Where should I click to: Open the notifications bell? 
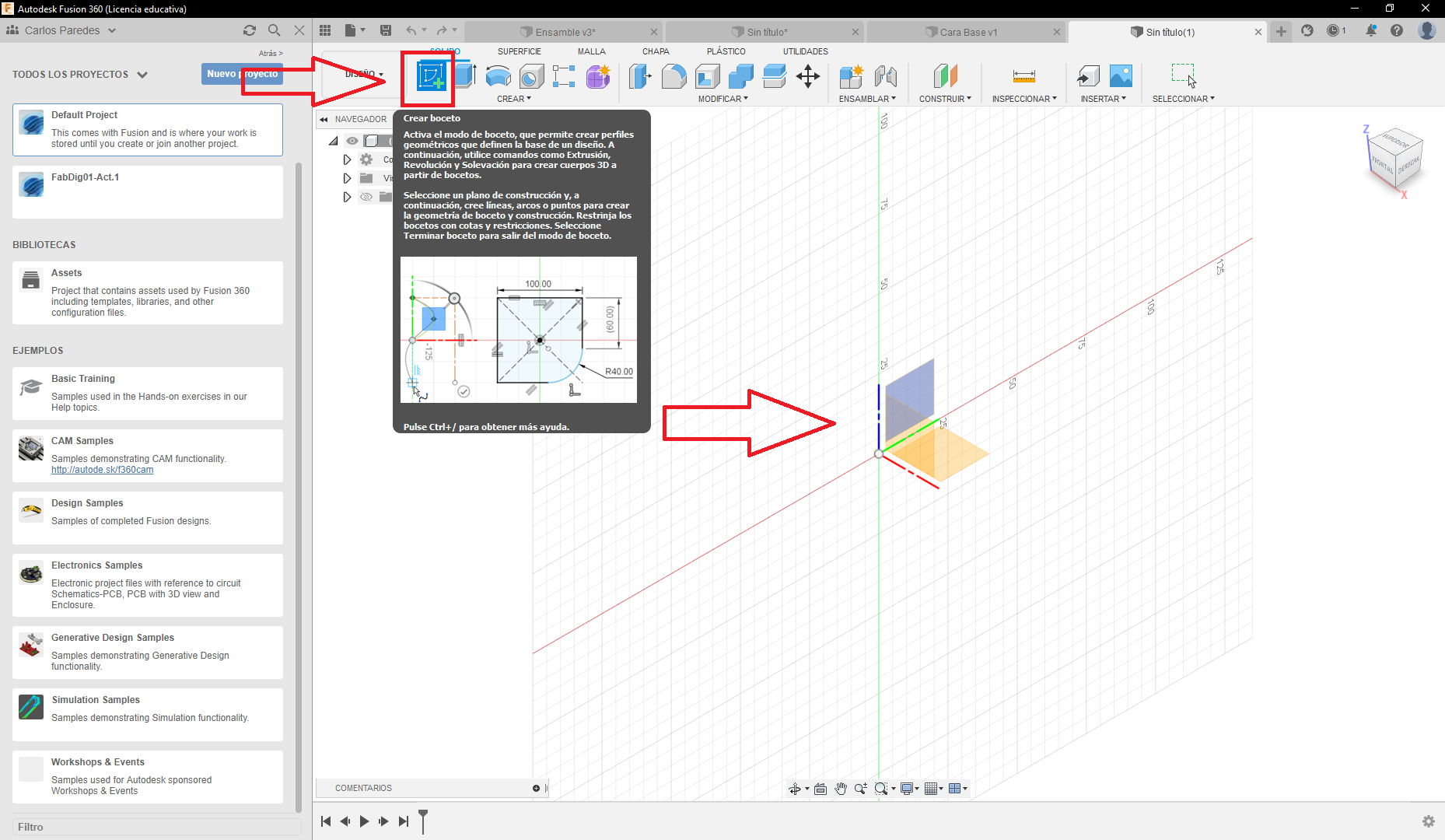coord(1371,30)
